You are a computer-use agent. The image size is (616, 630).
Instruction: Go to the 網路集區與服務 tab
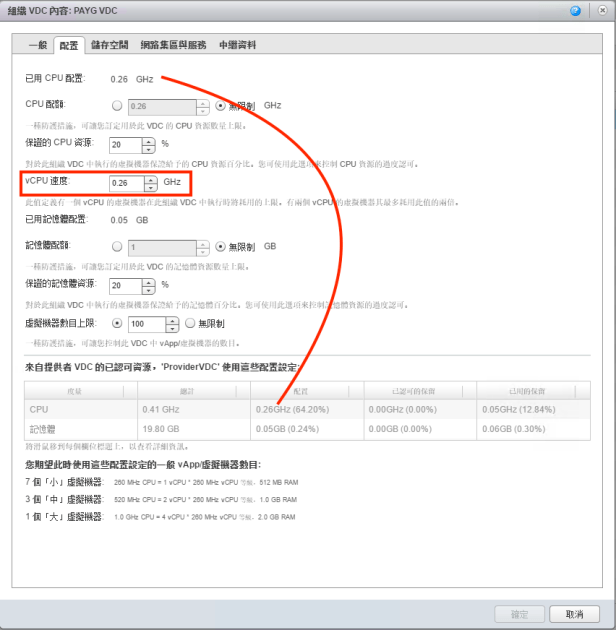[x=174, y=45]
